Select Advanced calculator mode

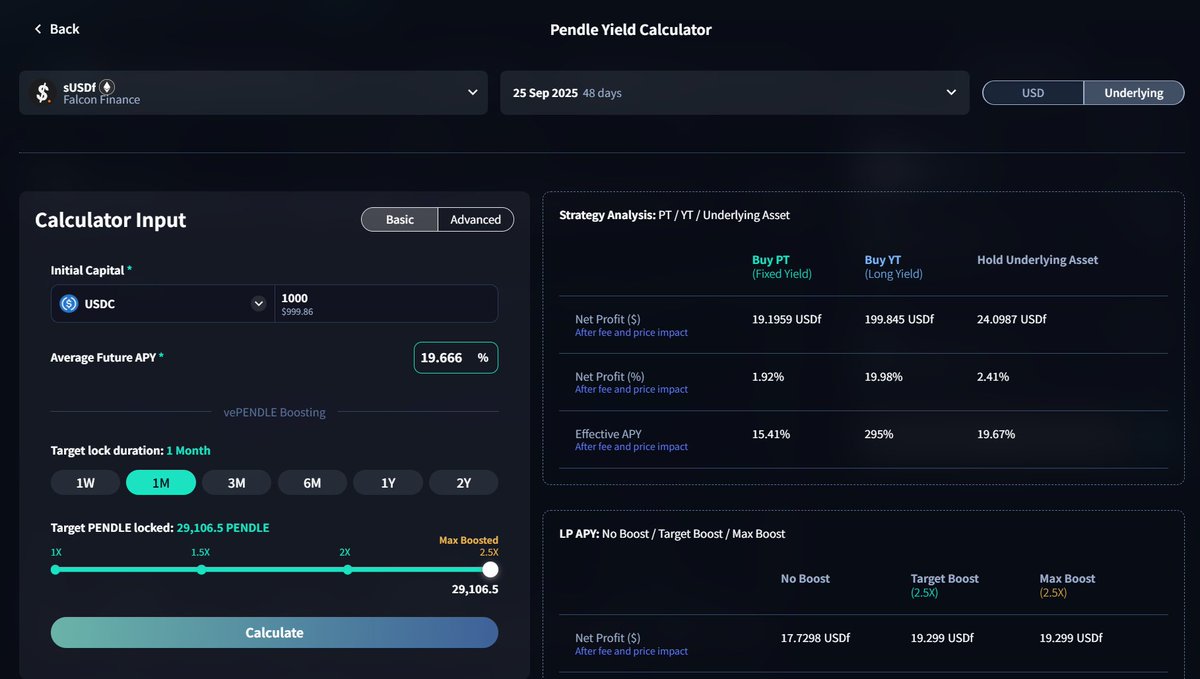tap(475, 220)
